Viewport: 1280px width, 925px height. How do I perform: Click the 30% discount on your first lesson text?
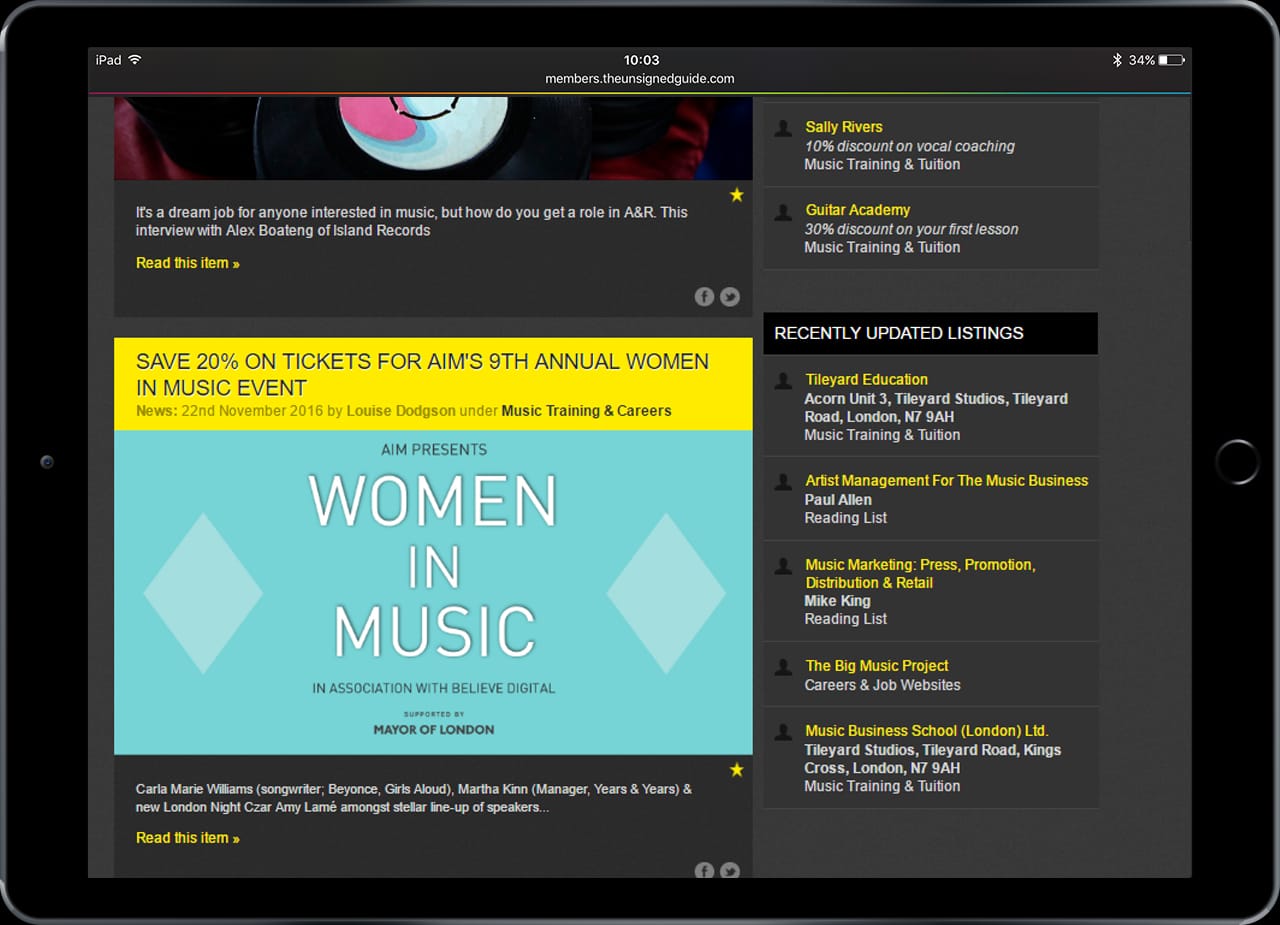point(912,229)
